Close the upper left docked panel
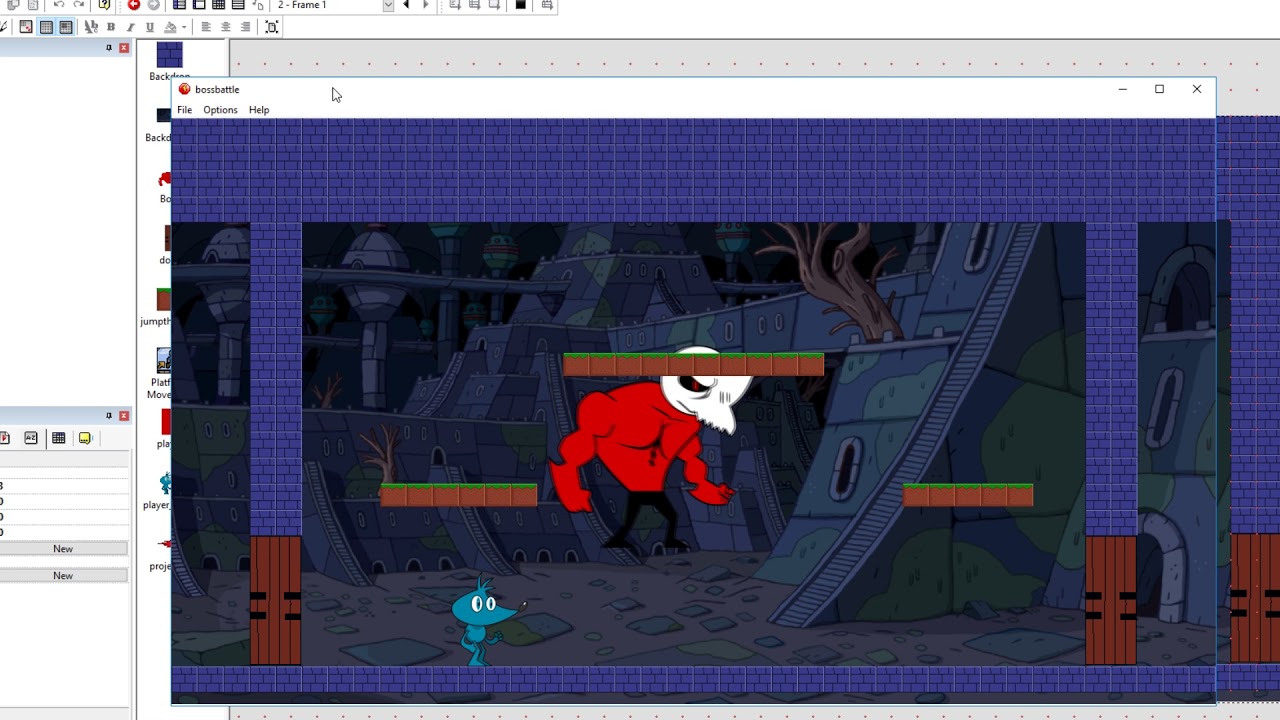Screen dimensions: 1280x720 124,48
